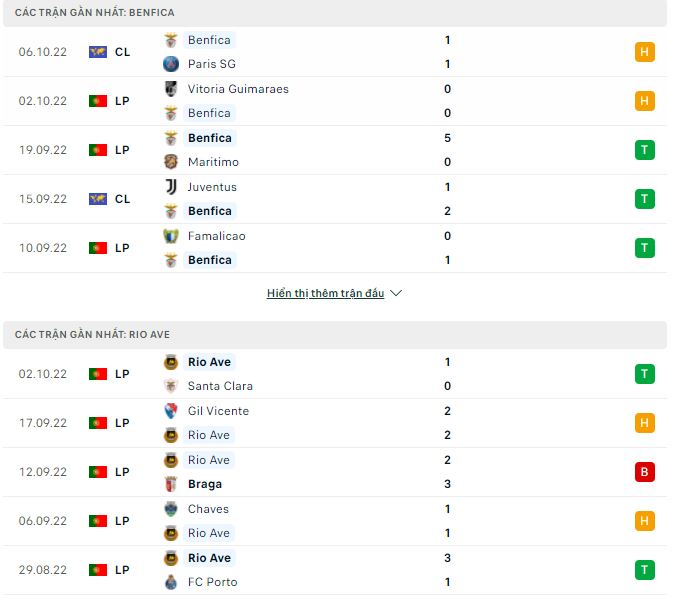This screenshot has width=676, height=598.
Task: Click the Paris SG club crest
Action: [171, 64]
